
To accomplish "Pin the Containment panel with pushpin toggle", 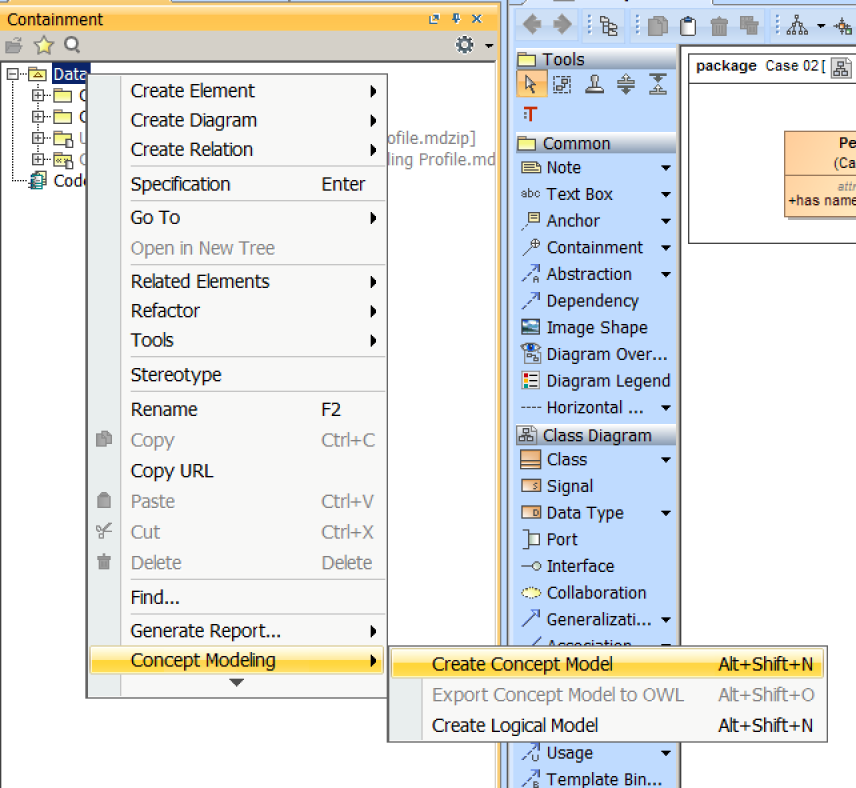I will 456,19.
